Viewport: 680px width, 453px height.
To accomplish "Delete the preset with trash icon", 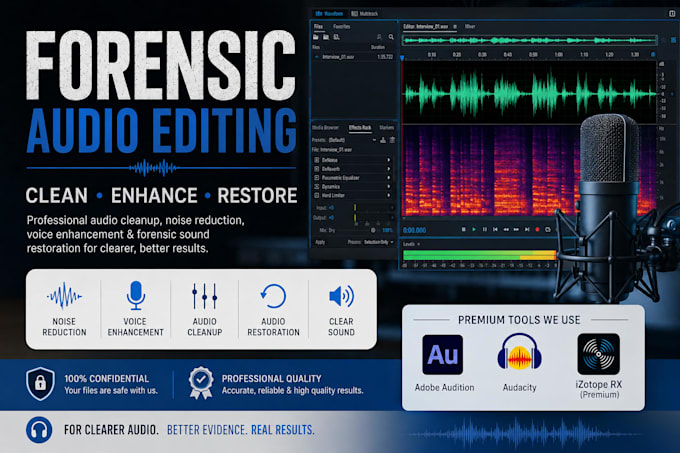I will point(392,140).
